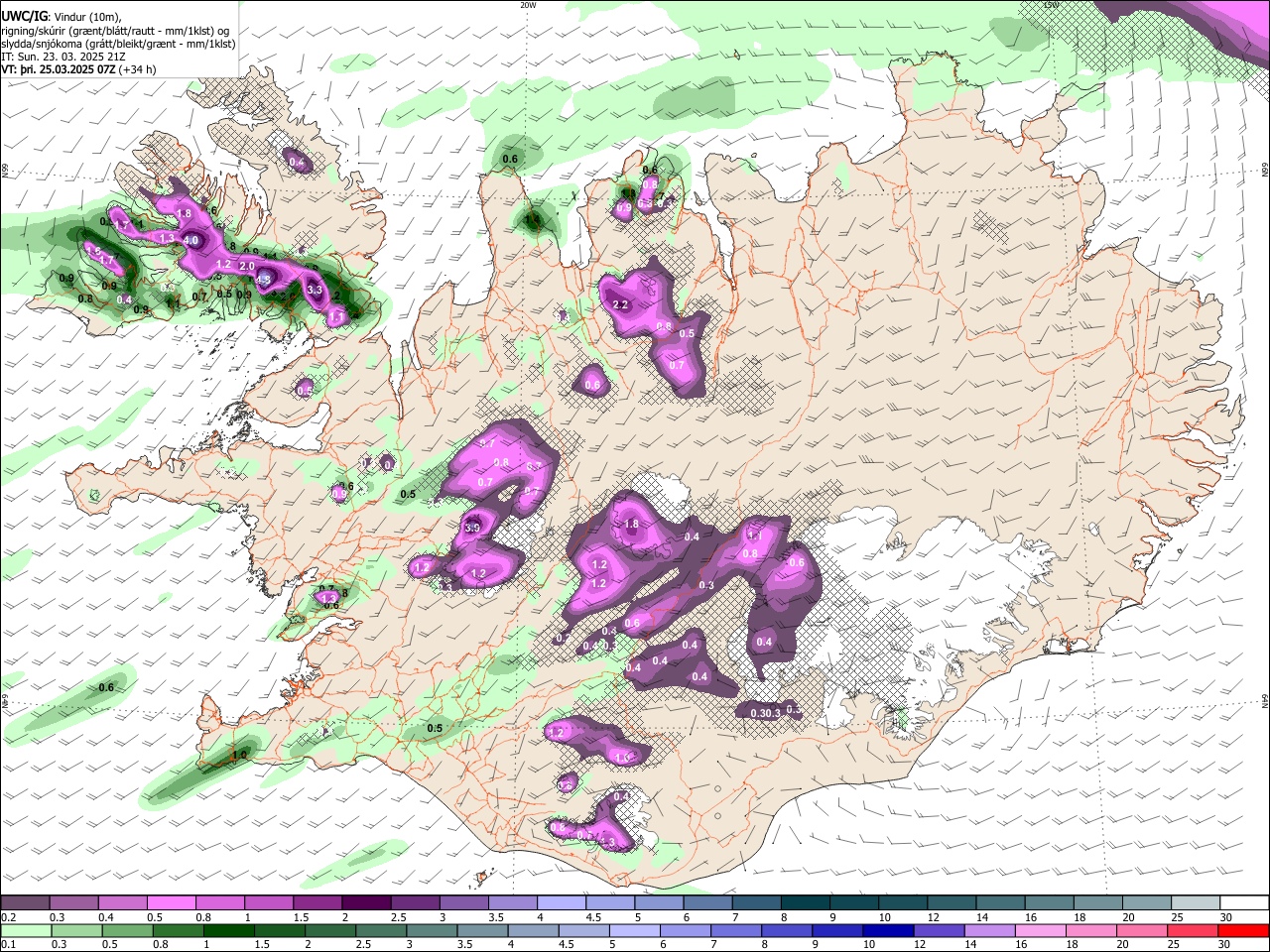Click the dark mauve 0.2 swatch in snow scale
Screen dimensions: 1270x952
(x=25, y=903)
